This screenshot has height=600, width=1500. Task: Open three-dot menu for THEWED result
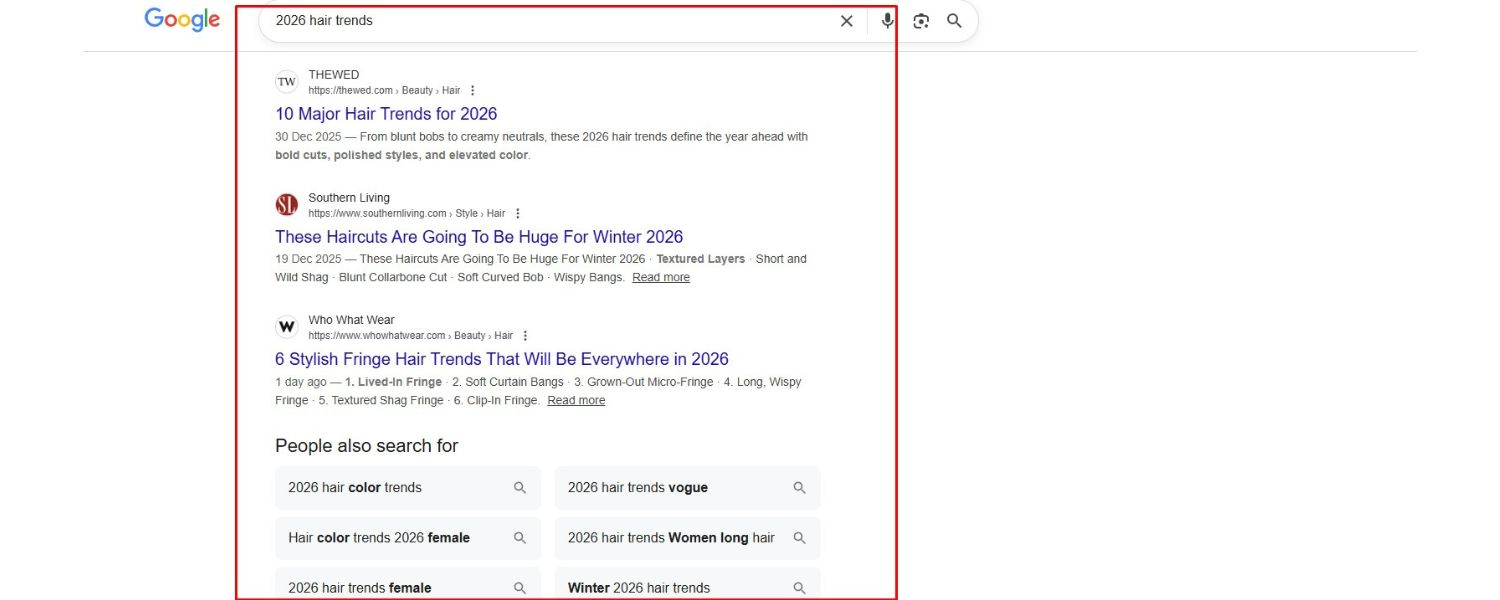pyautogui.click(x=473, y=91)
